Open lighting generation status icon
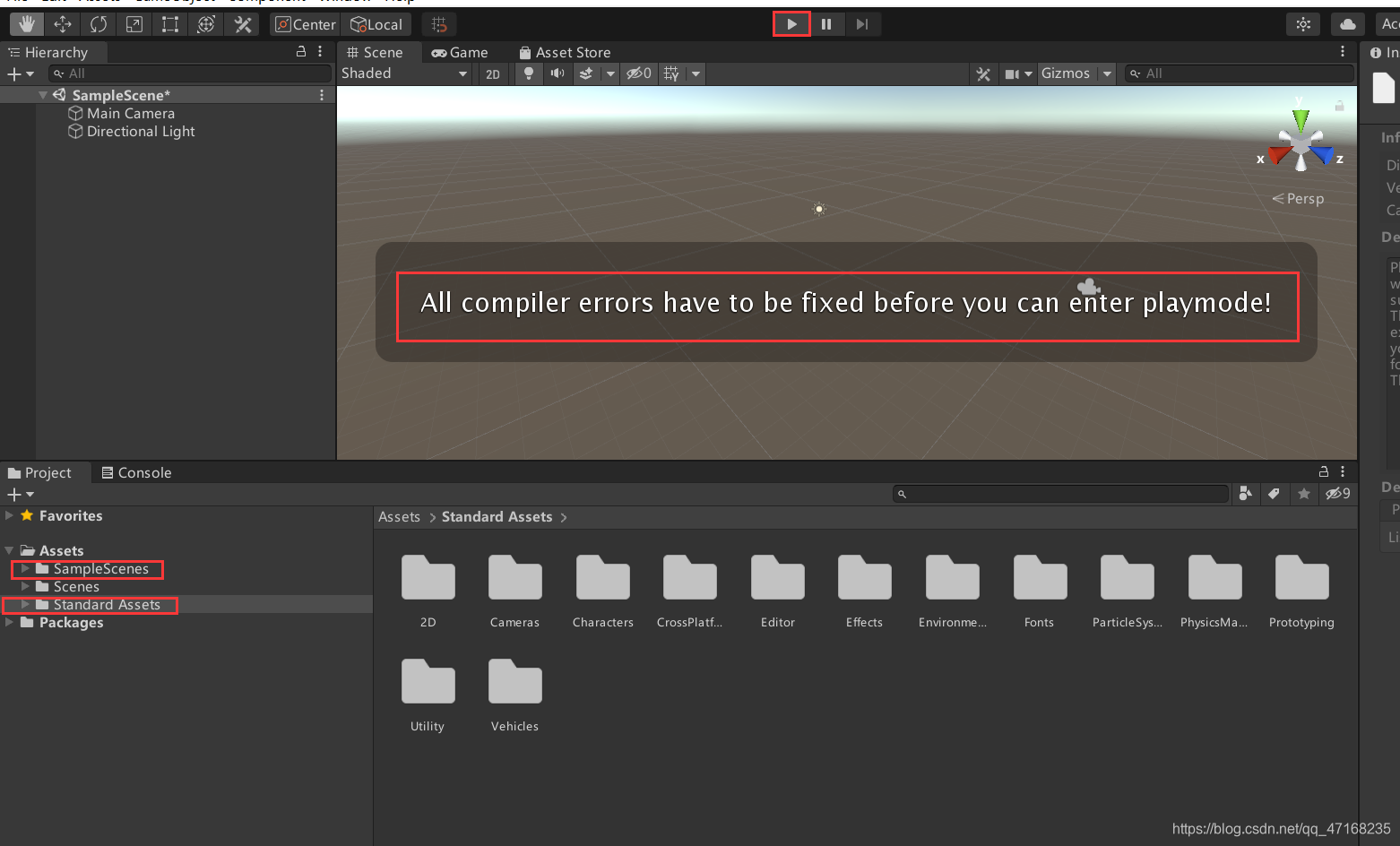This screenshot has height=846, width=1400. (1303, 24)
